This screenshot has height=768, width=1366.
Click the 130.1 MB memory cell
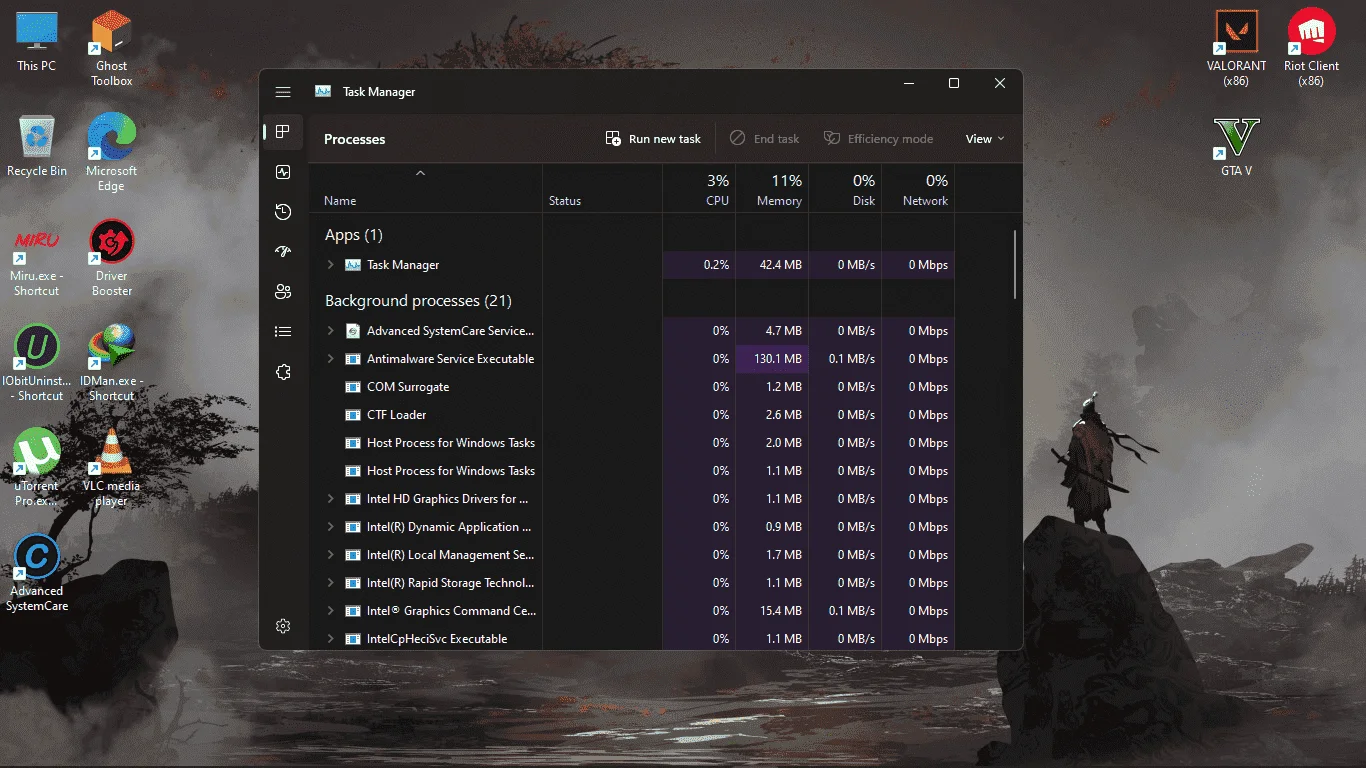(772, 359)
